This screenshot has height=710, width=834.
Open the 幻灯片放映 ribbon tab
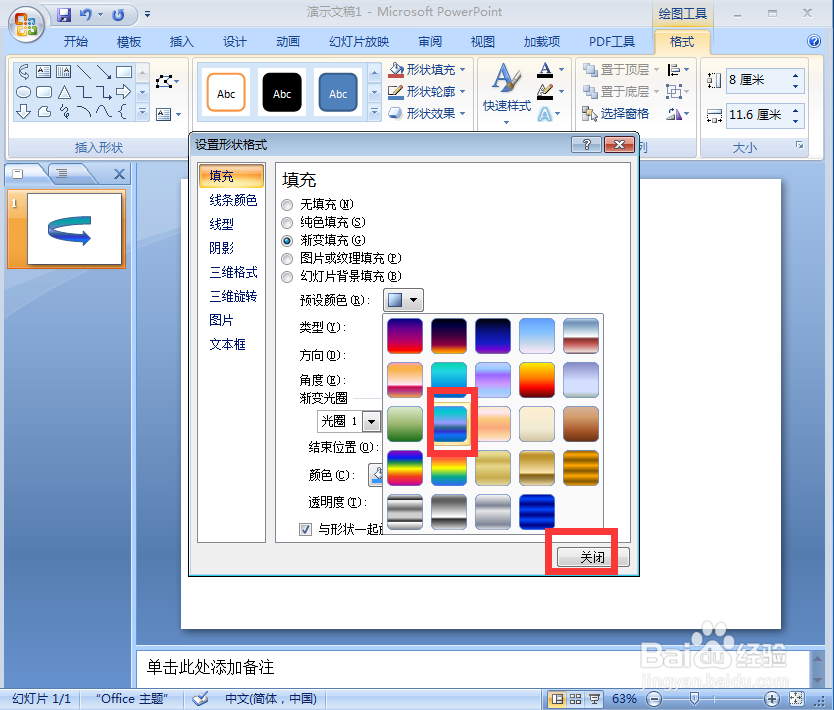[x=359, y=41]
